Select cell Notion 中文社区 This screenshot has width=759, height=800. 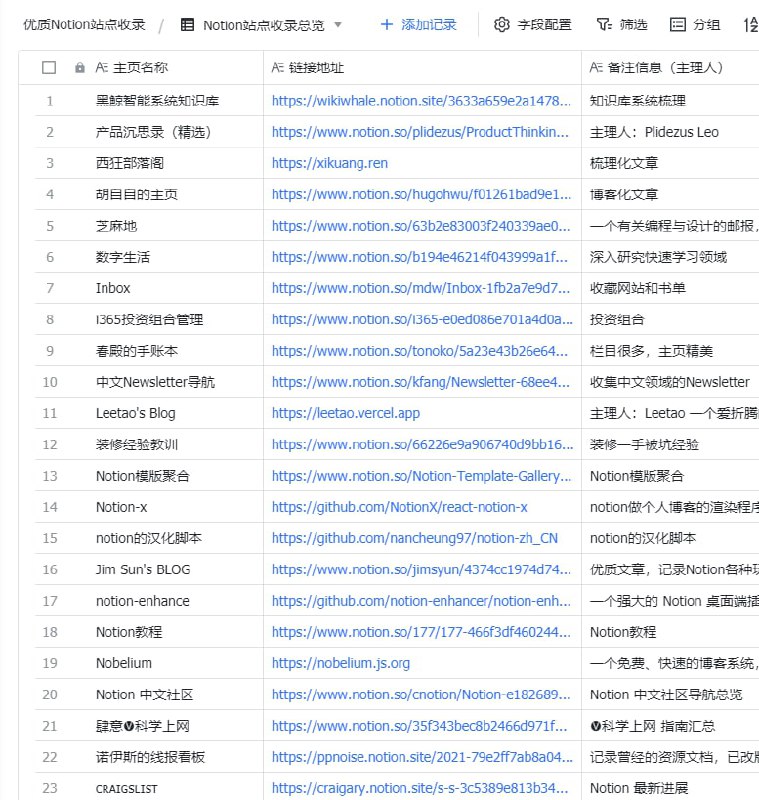[145, 695]
